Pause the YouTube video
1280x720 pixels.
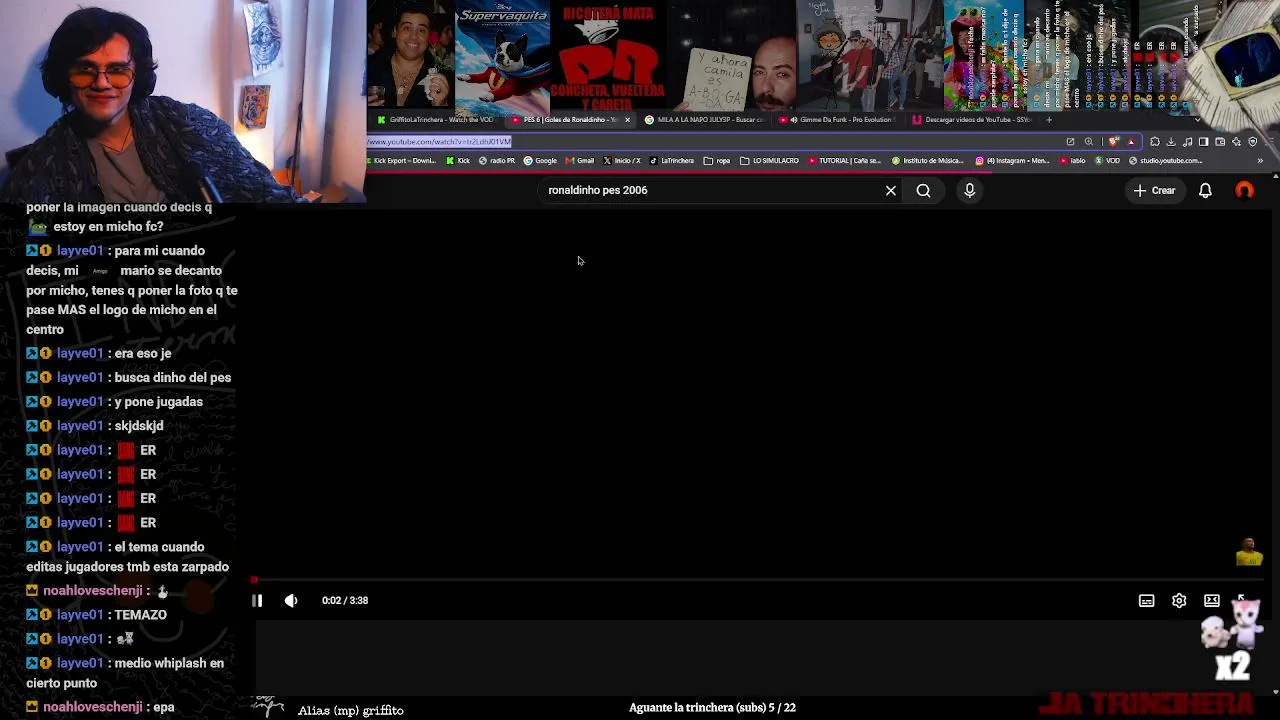point(257,600)
